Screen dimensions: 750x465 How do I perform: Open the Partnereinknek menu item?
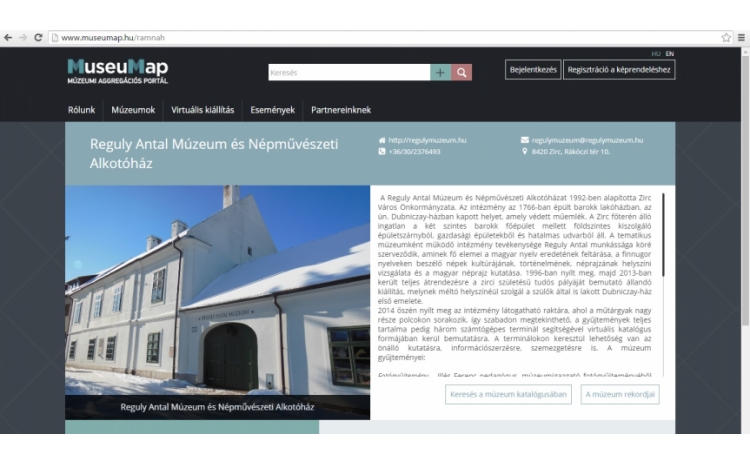(341, 110)
